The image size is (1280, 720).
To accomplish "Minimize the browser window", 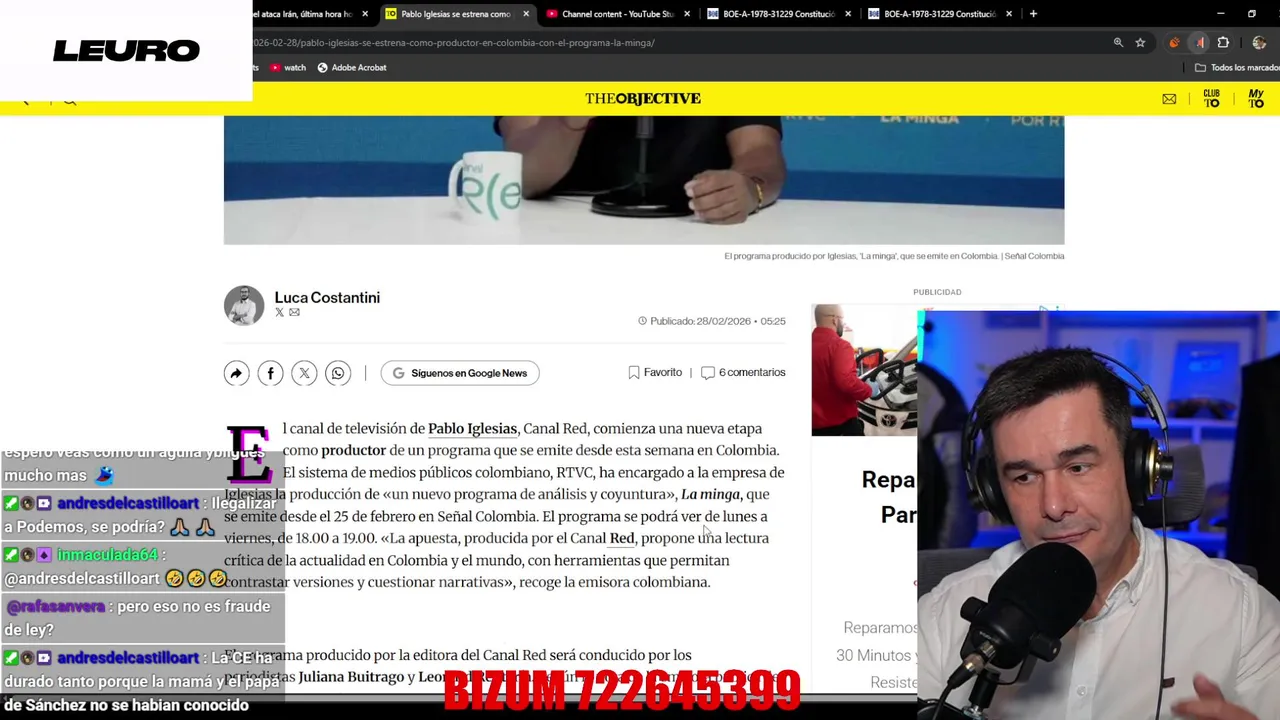I will 1220,14.
